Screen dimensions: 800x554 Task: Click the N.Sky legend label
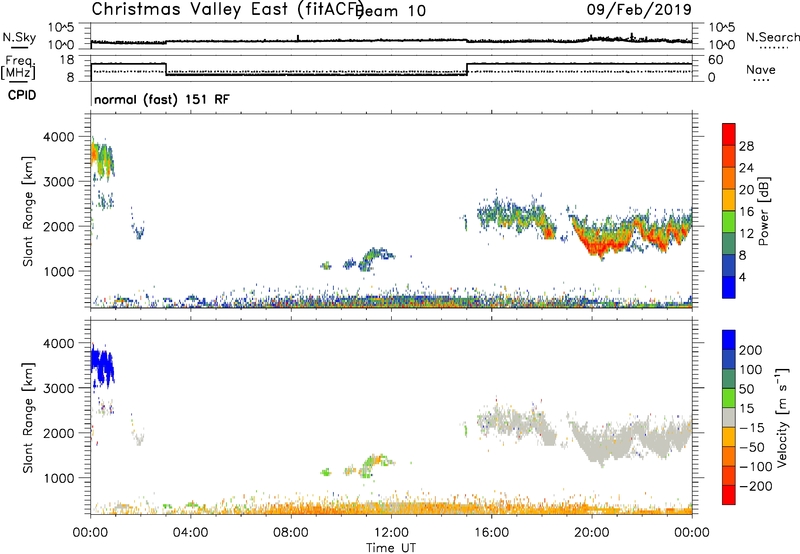(19, 37)
